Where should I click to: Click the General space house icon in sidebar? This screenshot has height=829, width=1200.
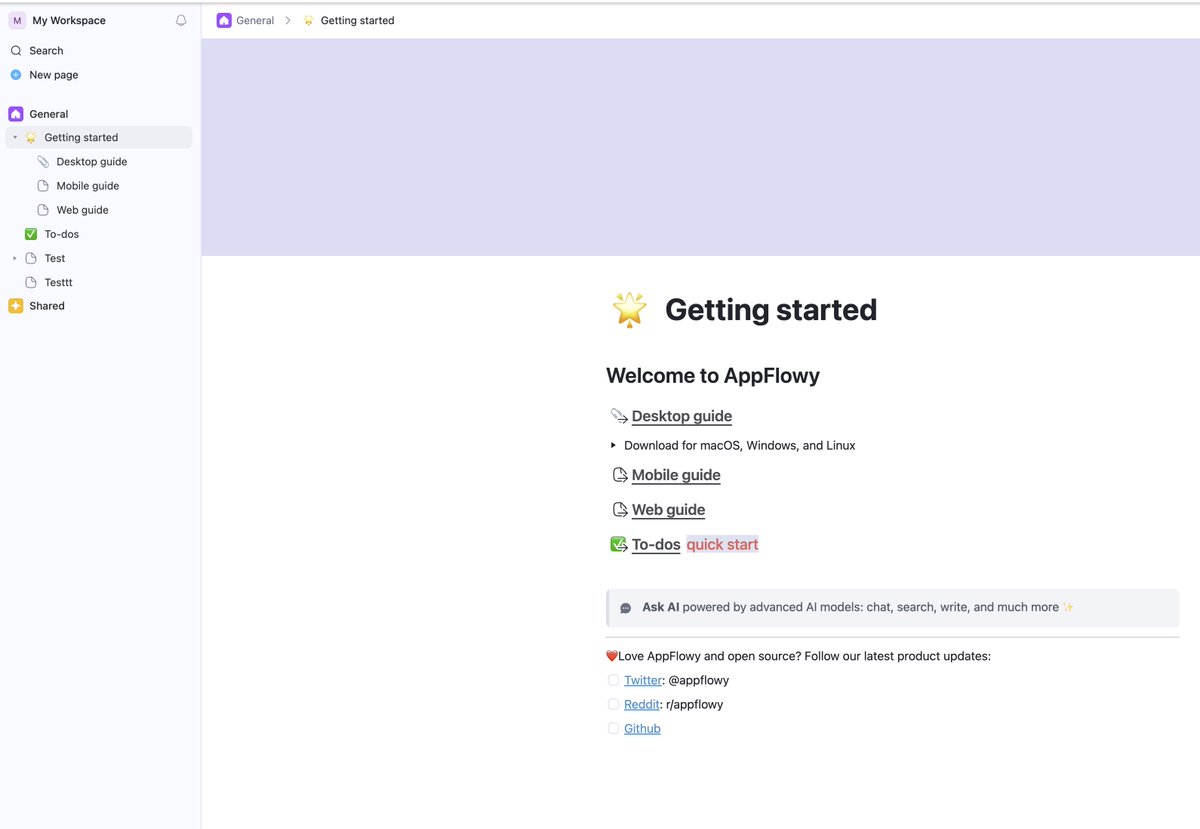[16, 114]
